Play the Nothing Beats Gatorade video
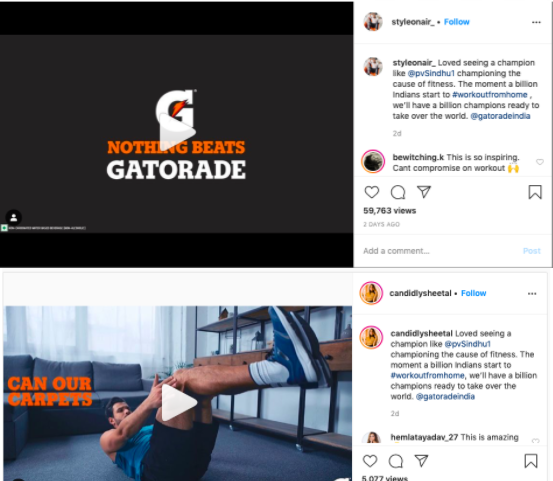The width and height of the screenshot is (553, 481). (x=177, y=133)
